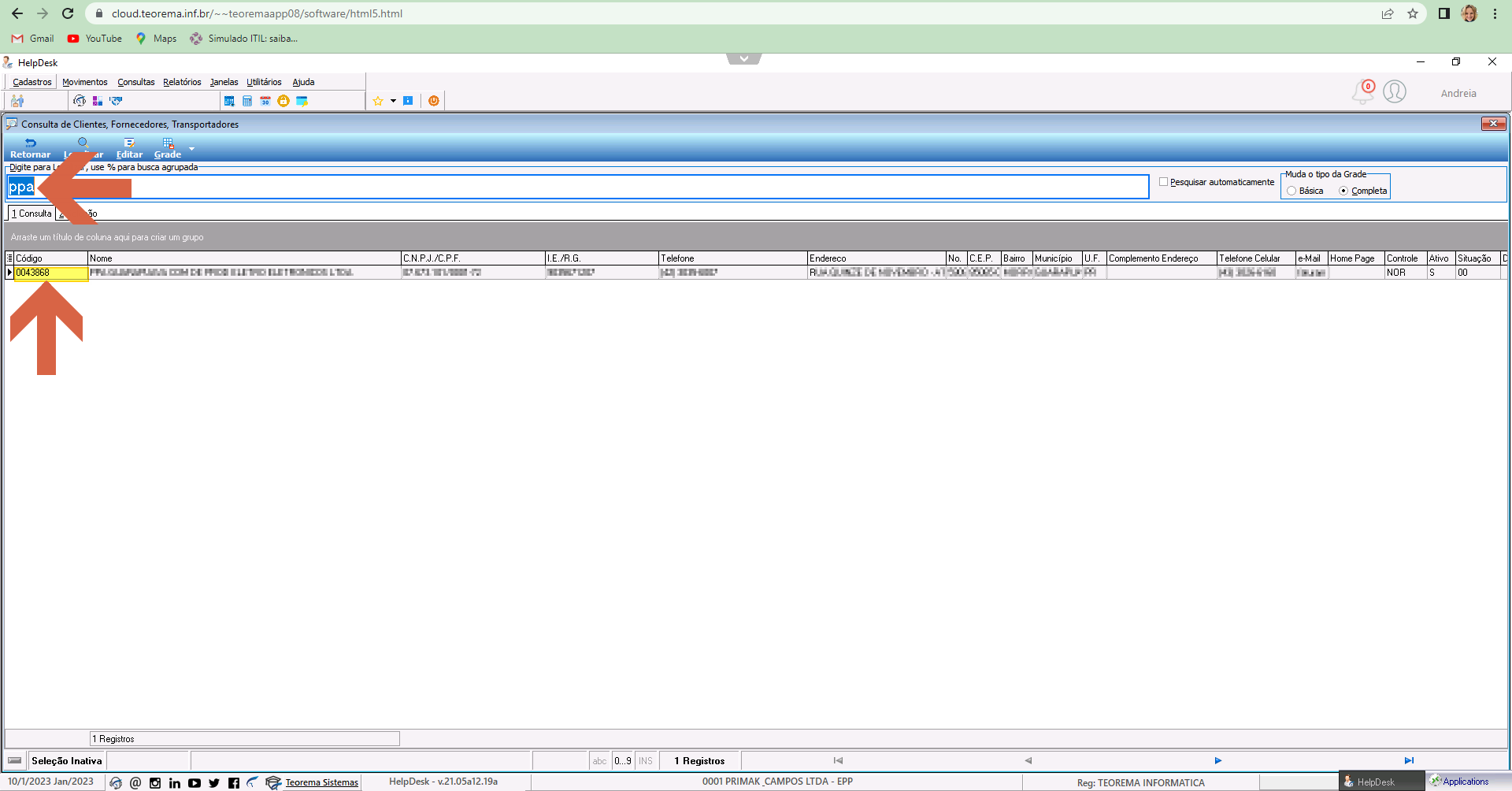Open the purple-blue blocks toolbar icon

click(98, 101)
